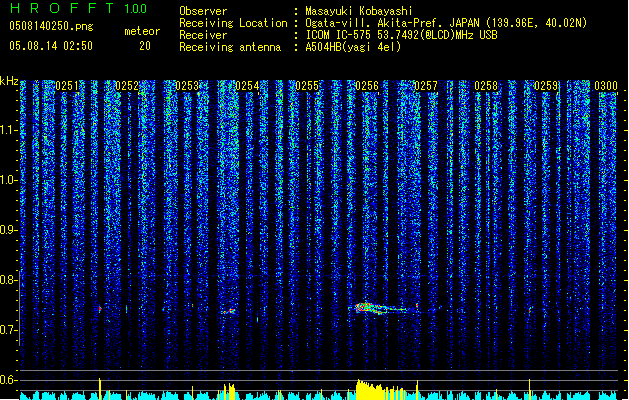
Task: Click the short meteor echo before 0254
Action: tap(229, 311)
